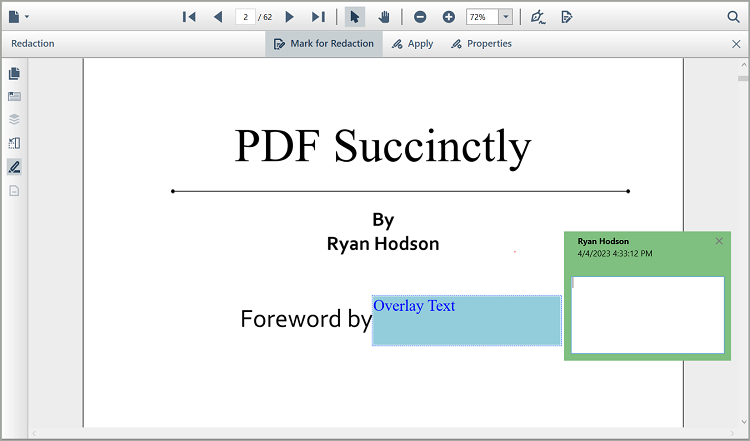Apply the marked redactions

tap(412, 44)
